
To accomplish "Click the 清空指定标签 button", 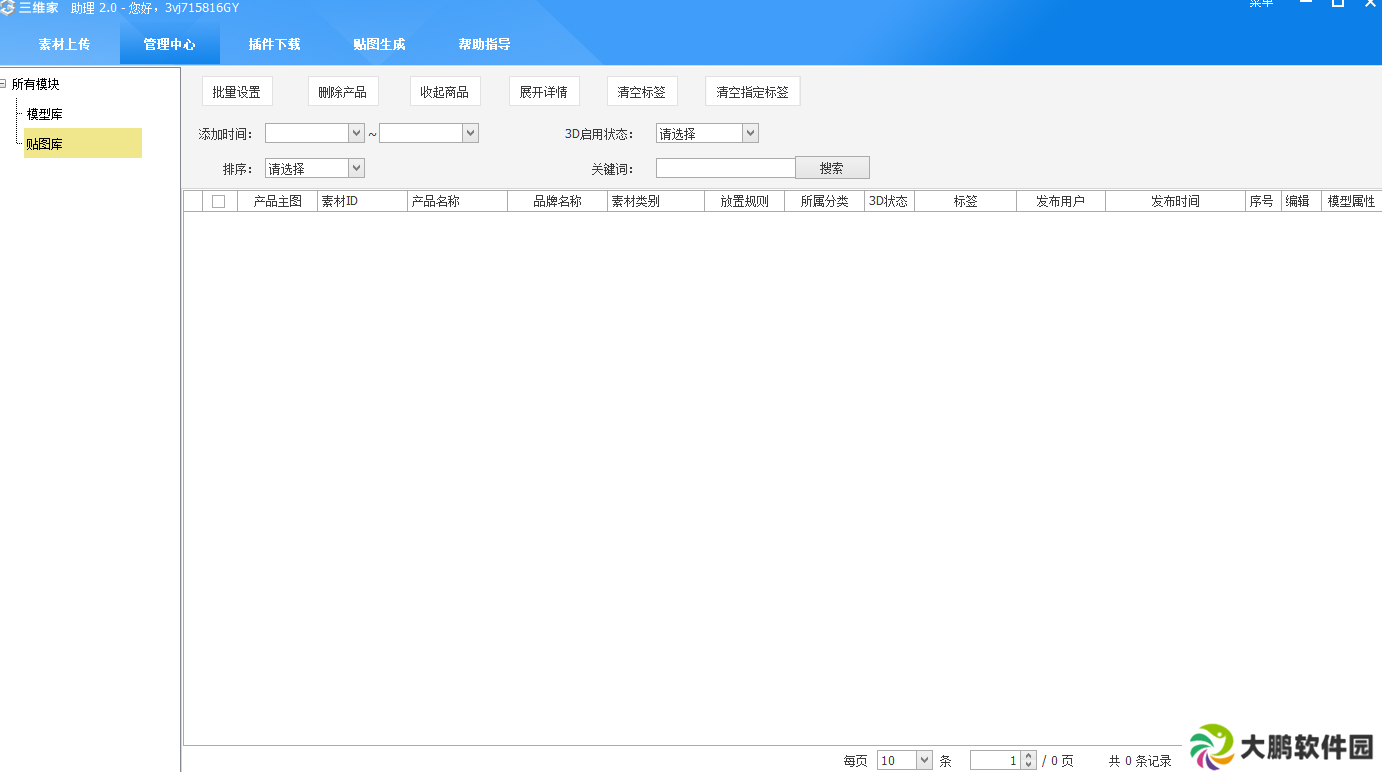I will click(x=753, y=91).
